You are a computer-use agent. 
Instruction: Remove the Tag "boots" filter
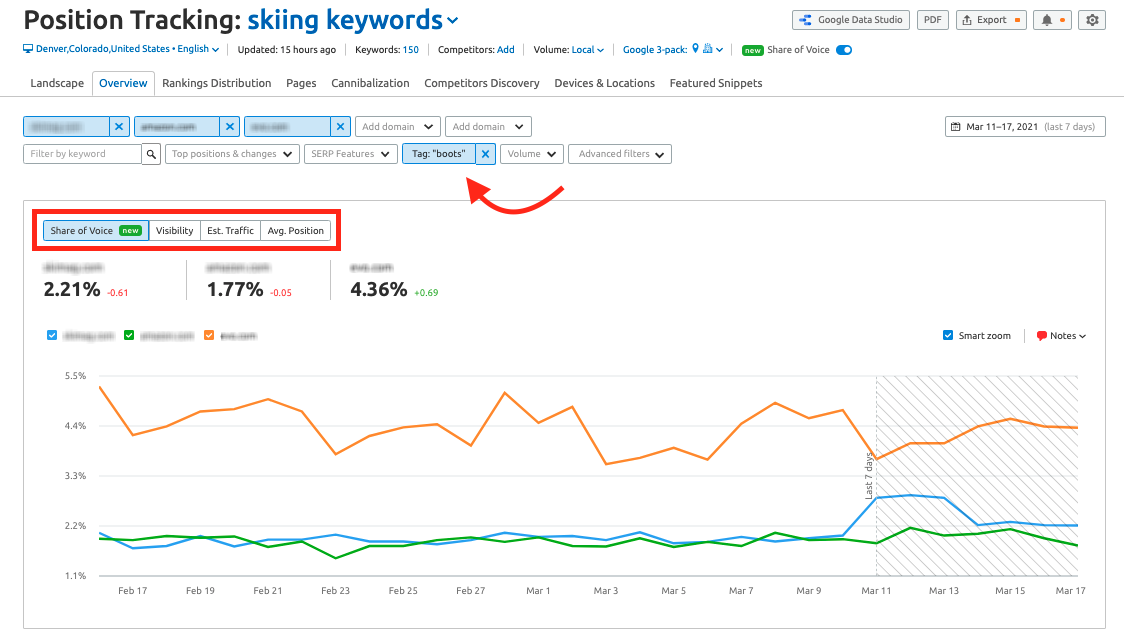tap(485, 154)
